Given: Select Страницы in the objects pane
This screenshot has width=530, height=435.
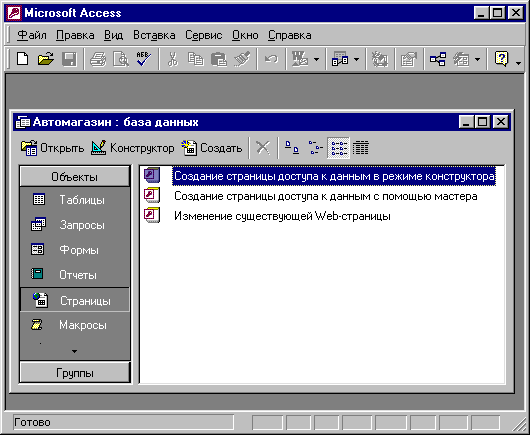Looking at the screenshot, I should pyautogui.click(x=75, y=300).
